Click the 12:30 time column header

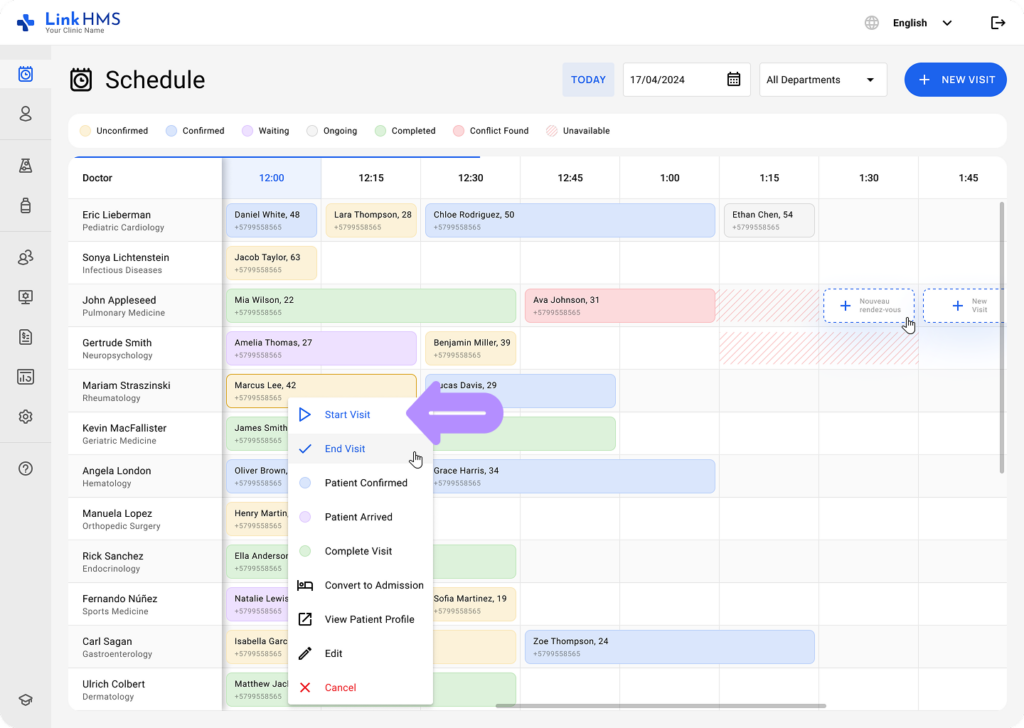pyautogui.click(x=470, y=178)
